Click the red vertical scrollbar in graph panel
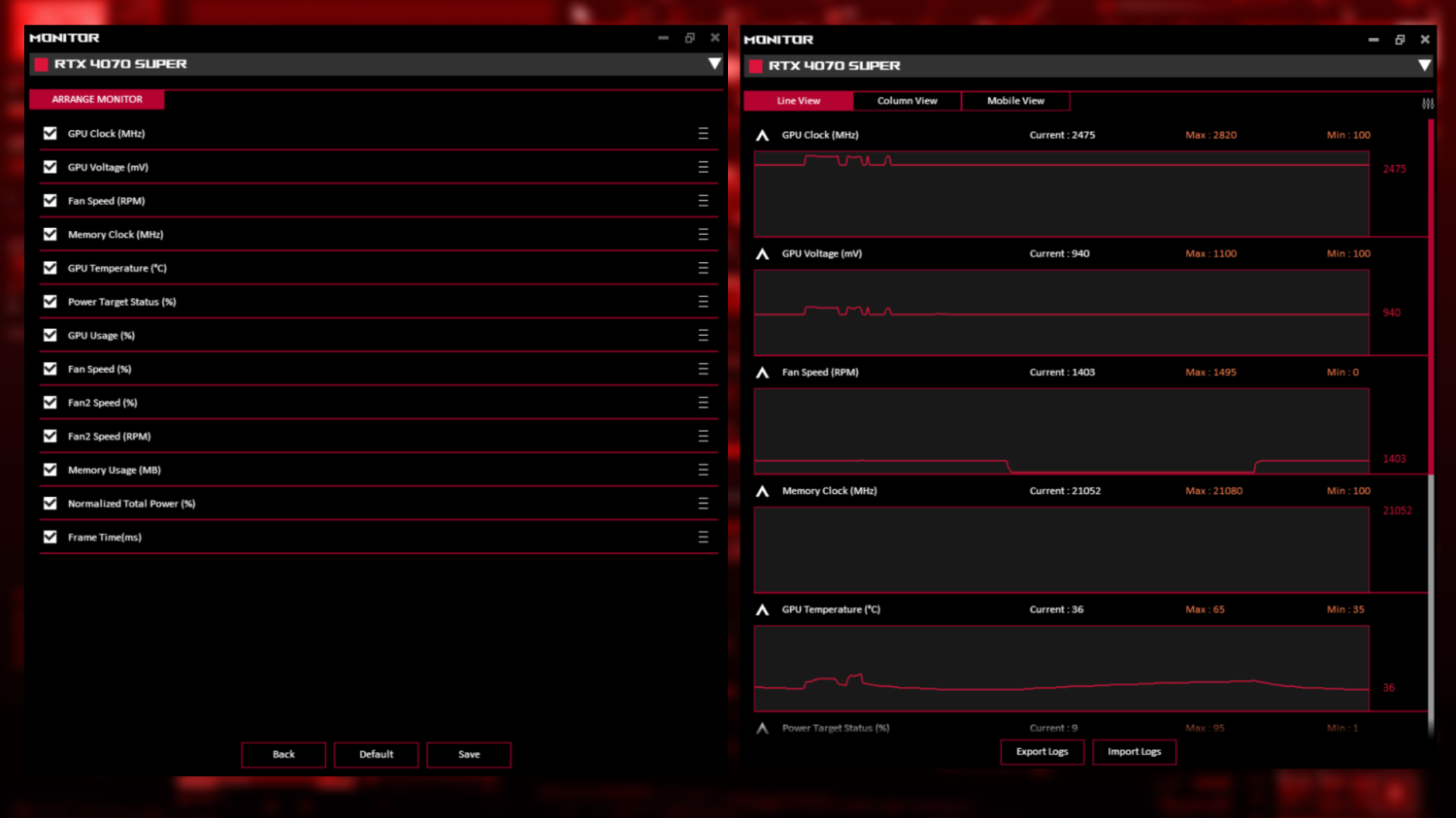1456x818 pixels. pyautogui.click(x=1430, y=291)
